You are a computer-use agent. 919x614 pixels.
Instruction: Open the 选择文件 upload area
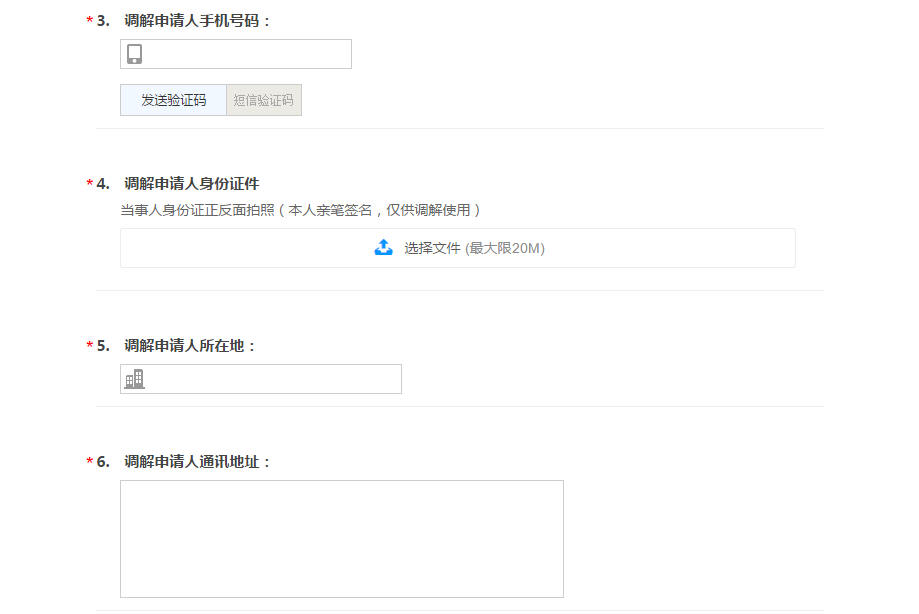coord(457,248)
